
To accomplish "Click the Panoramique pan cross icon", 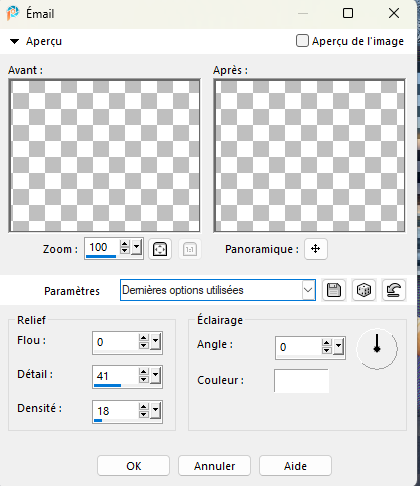I will [316, 249].
